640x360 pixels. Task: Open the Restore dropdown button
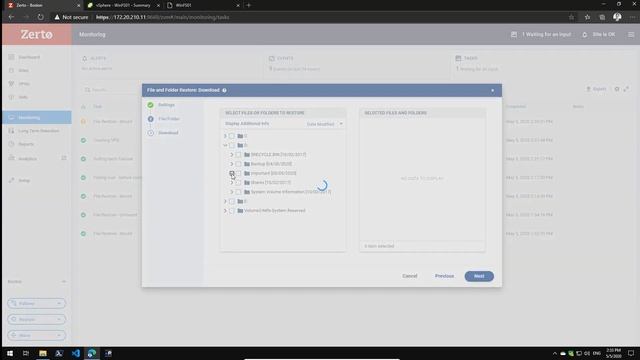(36, 319)
